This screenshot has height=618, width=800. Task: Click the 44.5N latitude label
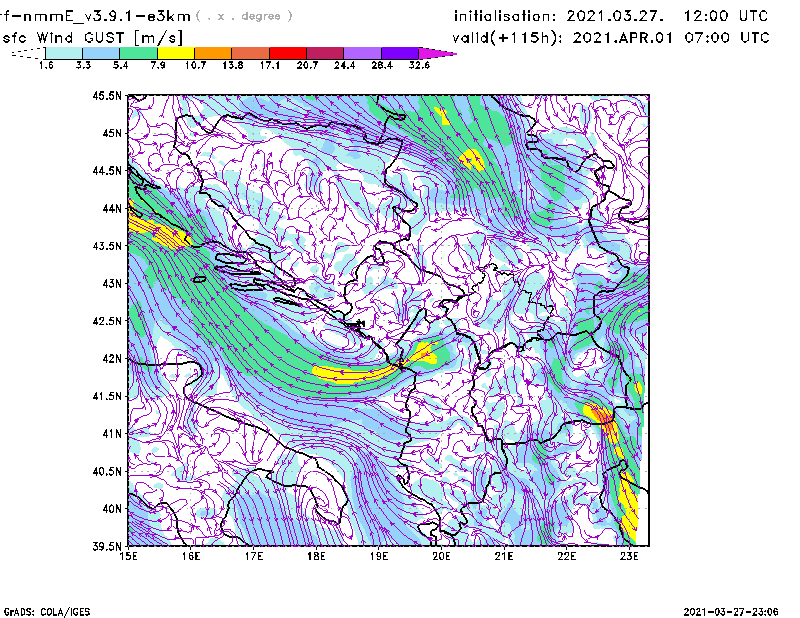point(108,170)
